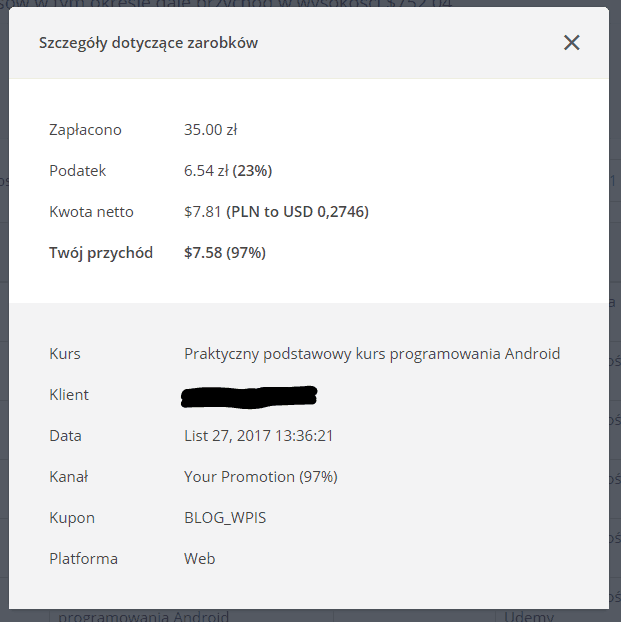Click the Podatek label
Viewport: 621px width, 622px height.
coord(77,171)
